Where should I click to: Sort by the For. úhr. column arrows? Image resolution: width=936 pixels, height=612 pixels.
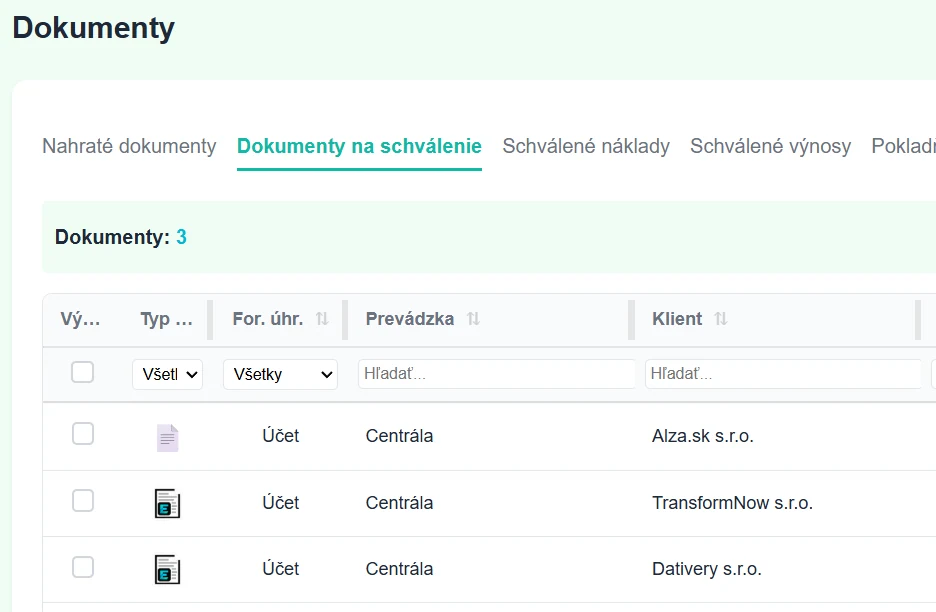tap(322, 319)
